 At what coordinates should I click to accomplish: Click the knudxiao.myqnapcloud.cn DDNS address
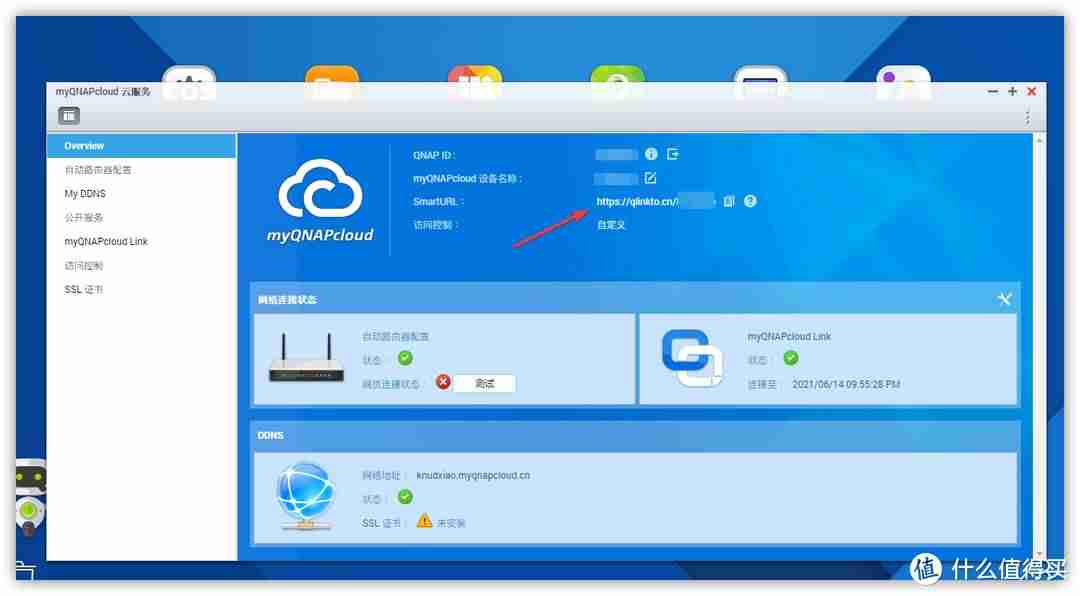[x=473, y=475]
